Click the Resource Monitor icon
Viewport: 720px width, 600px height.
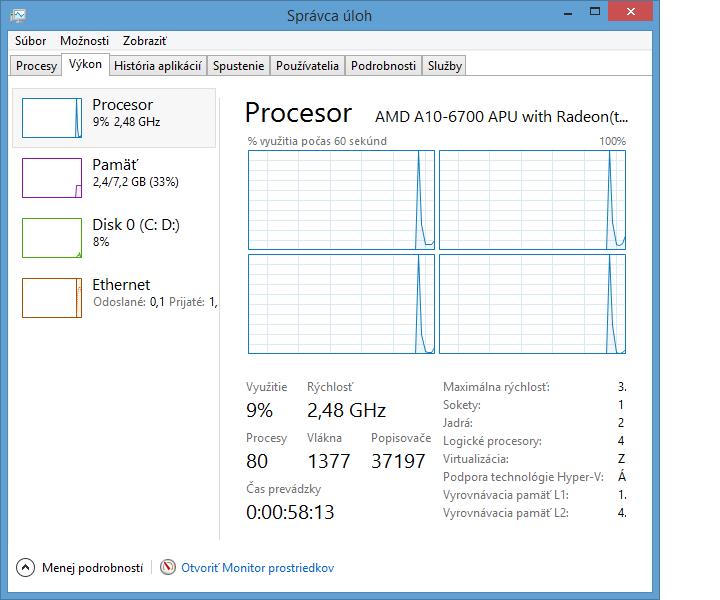coord(167,567)
